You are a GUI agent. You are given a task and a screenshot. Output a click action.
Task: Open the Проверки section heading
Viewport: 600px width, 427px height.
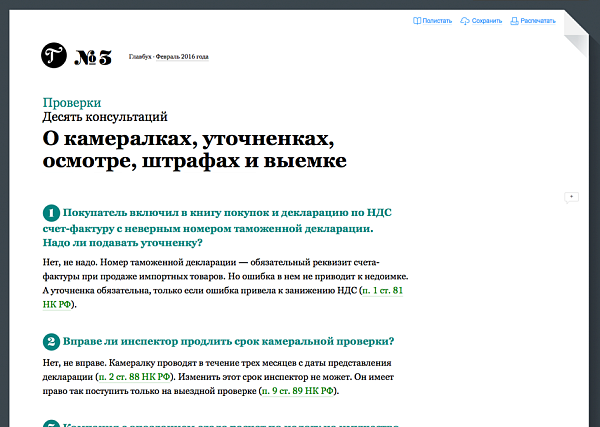point(72,103)
